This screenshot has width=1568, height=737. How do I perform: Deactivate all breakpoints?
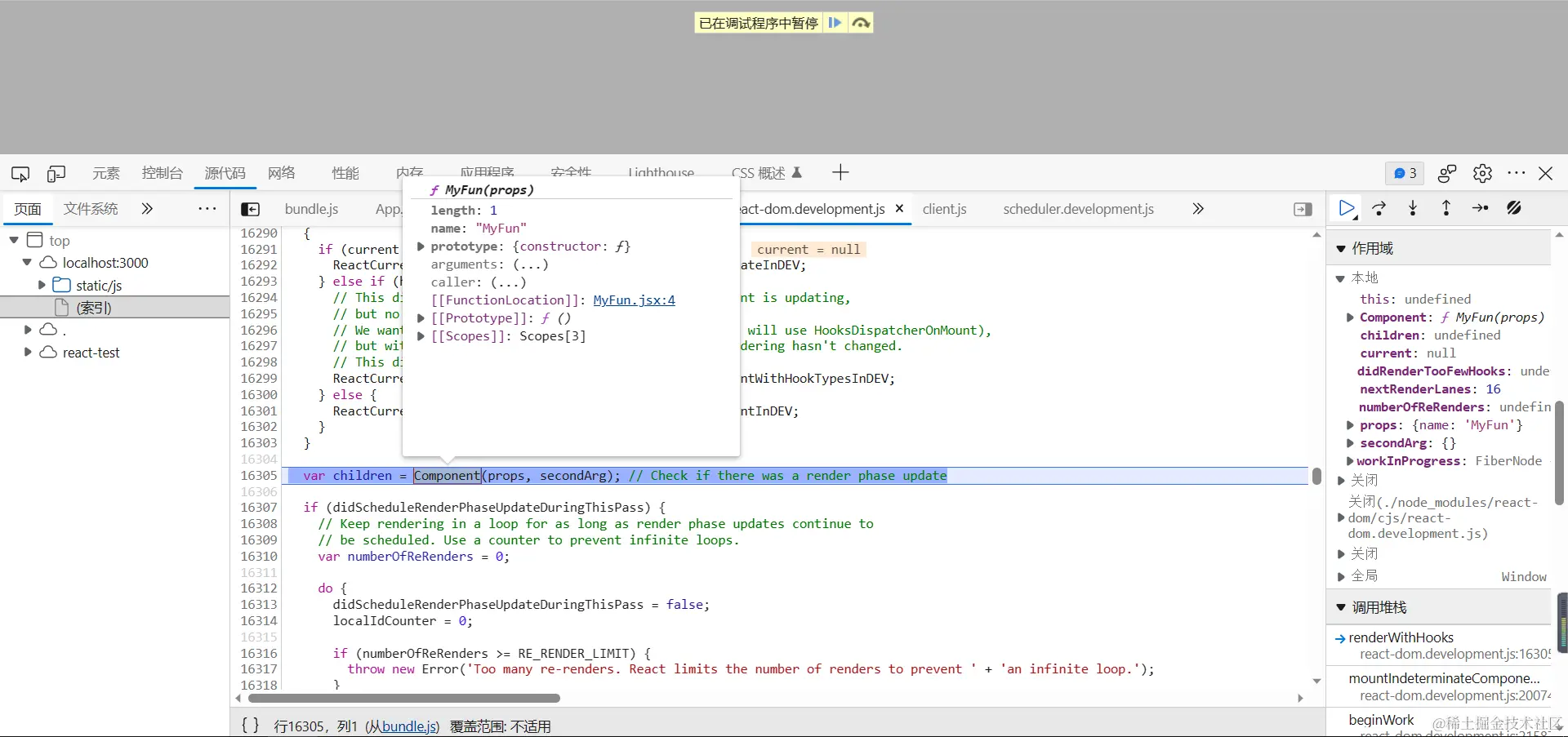(x=1514, y=209)
